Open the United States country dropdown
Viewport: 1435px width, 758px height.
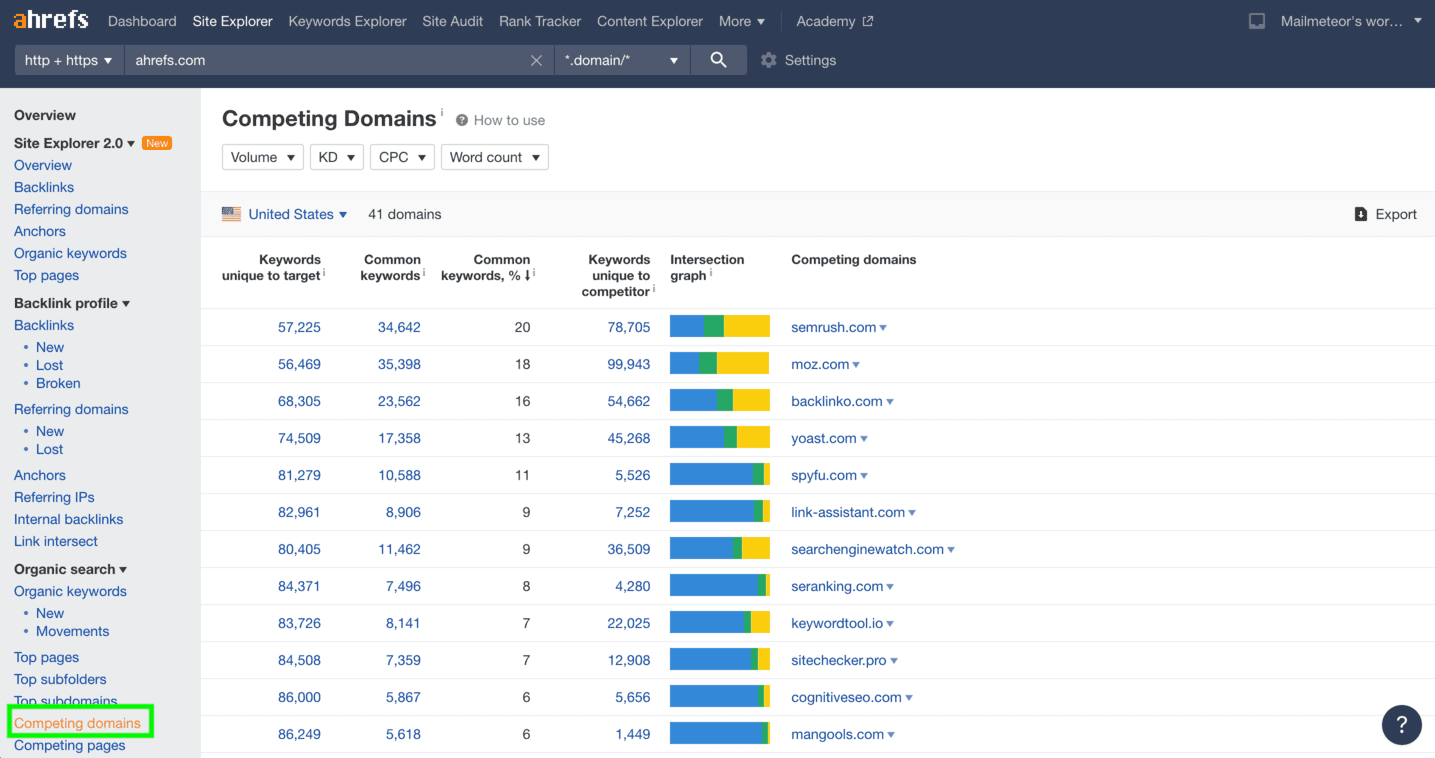298,214
